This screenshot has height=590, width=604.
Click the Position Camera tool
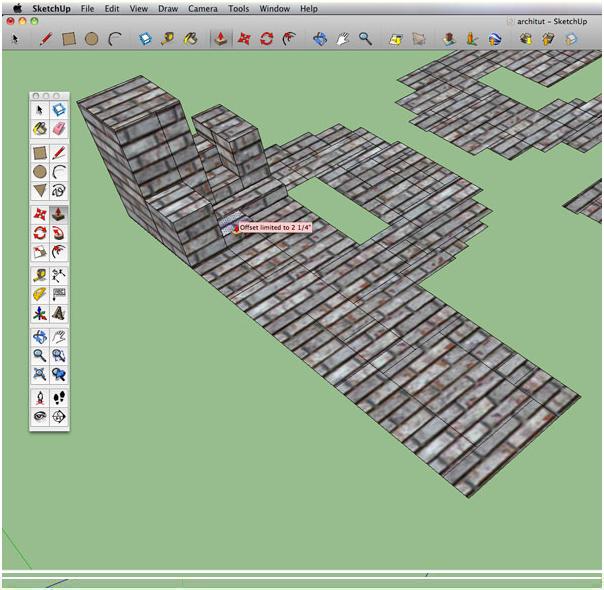[40, 397]
